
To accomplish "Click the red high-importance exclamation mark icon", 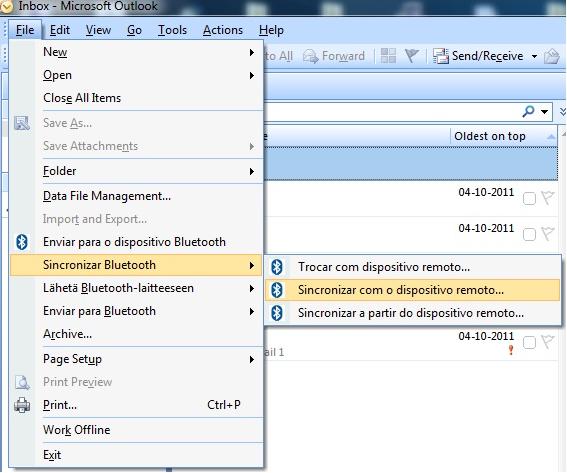I will tap(511, 350).
